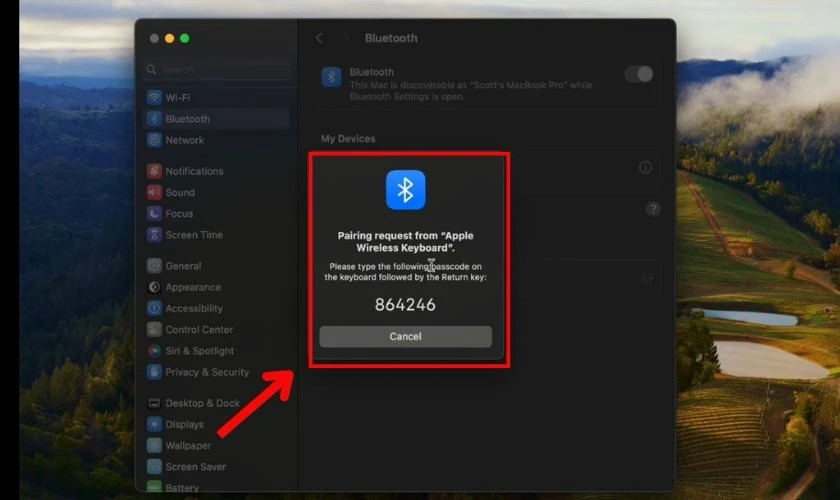Select Desktop & Dock in sidebar

tap(202, 403)
